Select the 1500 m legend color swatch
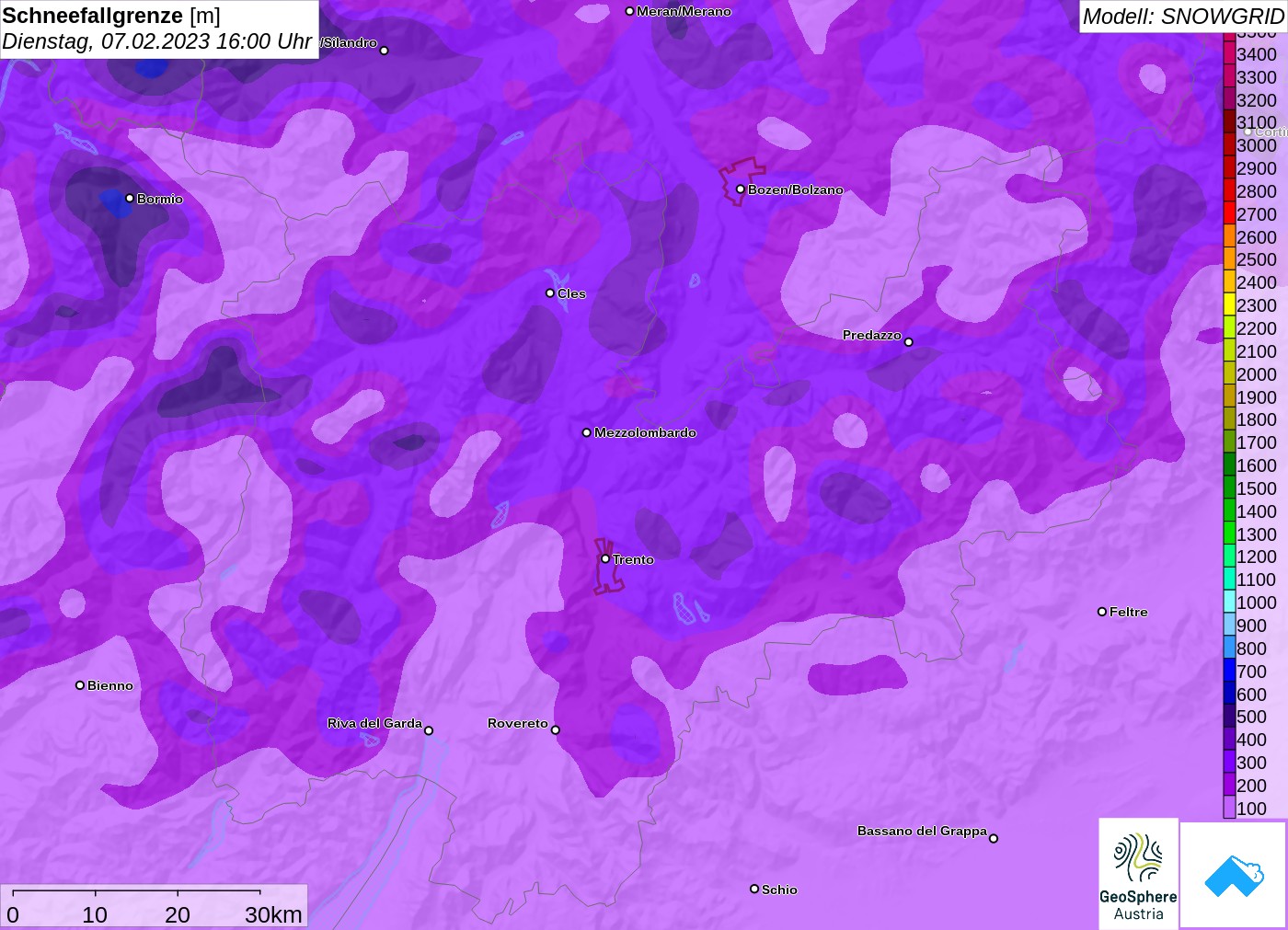The height and width of the screenshot is (930, 1288). pyautogui.click(x=1229, y=488)
